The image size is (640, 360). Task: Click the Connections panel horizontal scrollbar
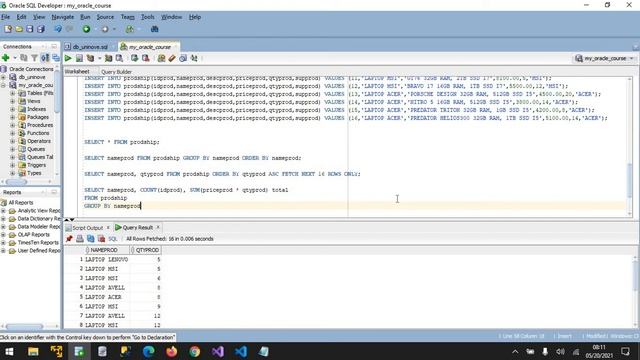click(16, 182)
